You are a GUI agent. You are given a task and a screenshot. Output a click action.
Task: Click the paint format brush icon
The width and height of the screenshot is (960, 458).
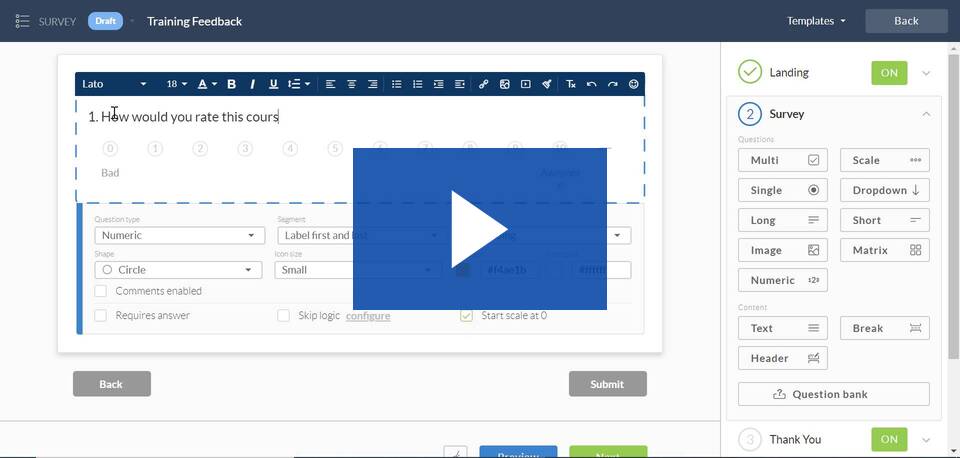[547, 84]
